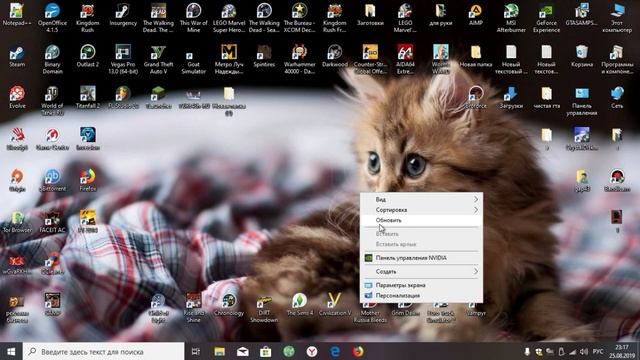Select The Sims 4 desktop icon

coord(300,304)
